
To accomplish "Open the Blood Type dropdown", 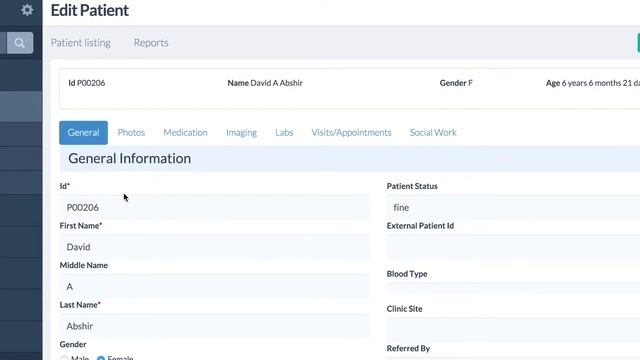I will [513, 289].
